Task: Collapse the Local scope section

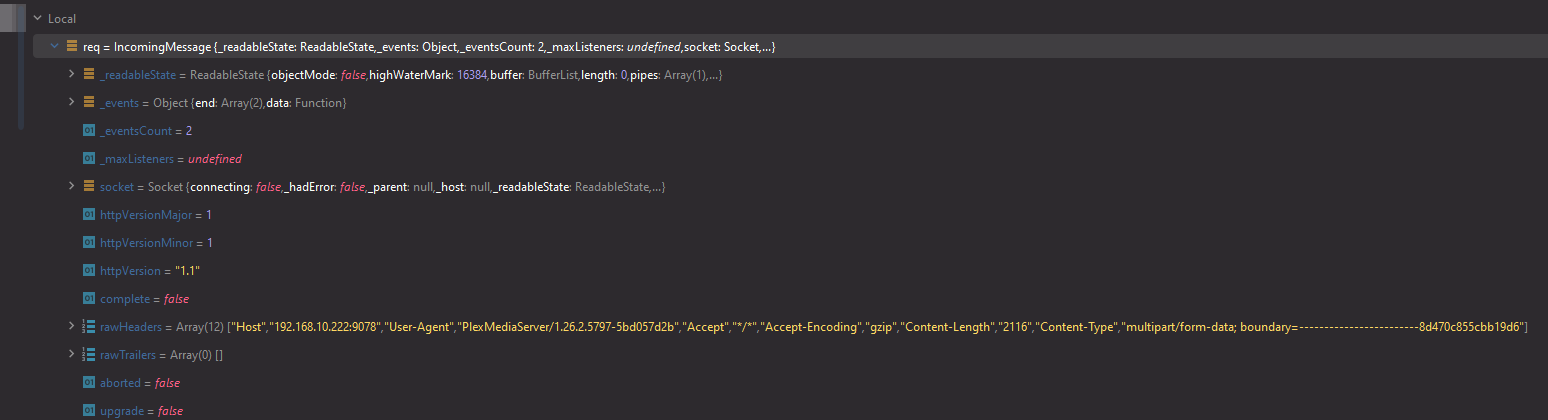Action: [37, 19]
